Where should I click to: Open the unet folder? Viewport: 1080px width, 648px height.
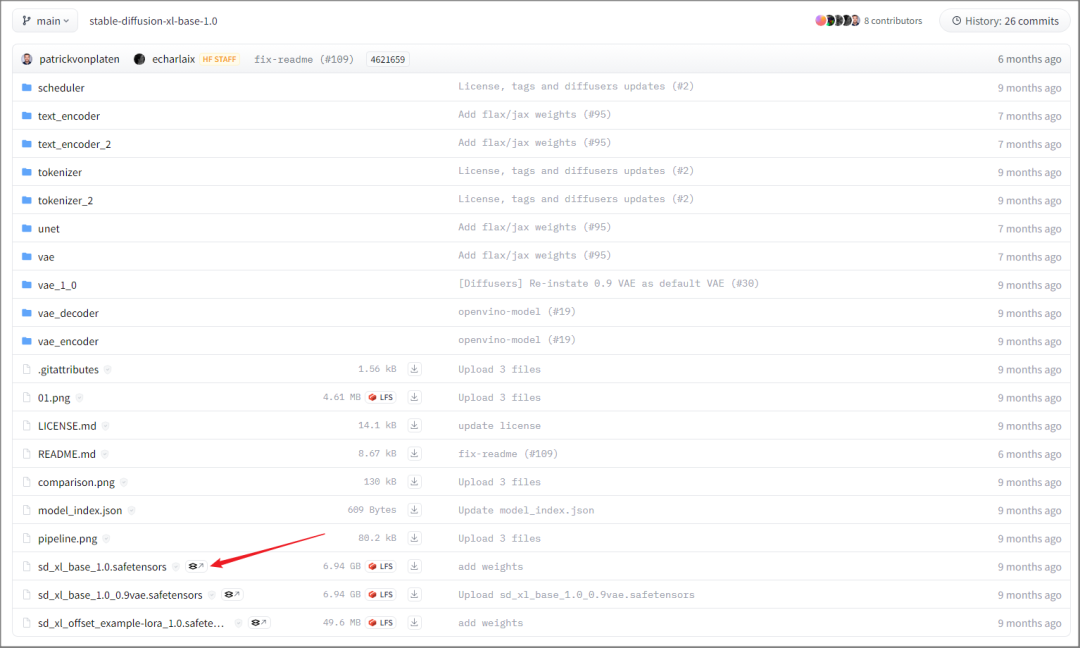pos(49,229)
